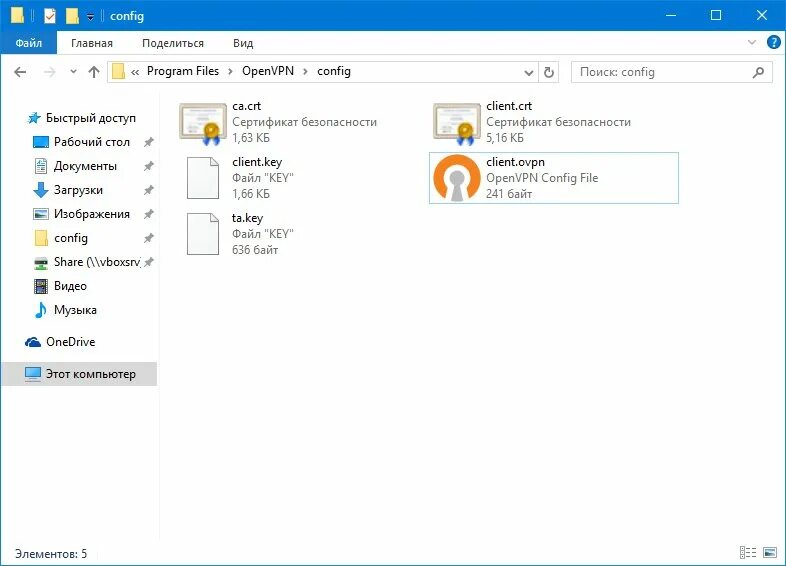Expand subfolders arrow after Program Files
The width and height of the screenshot is (786, 566).
[231, 72]
